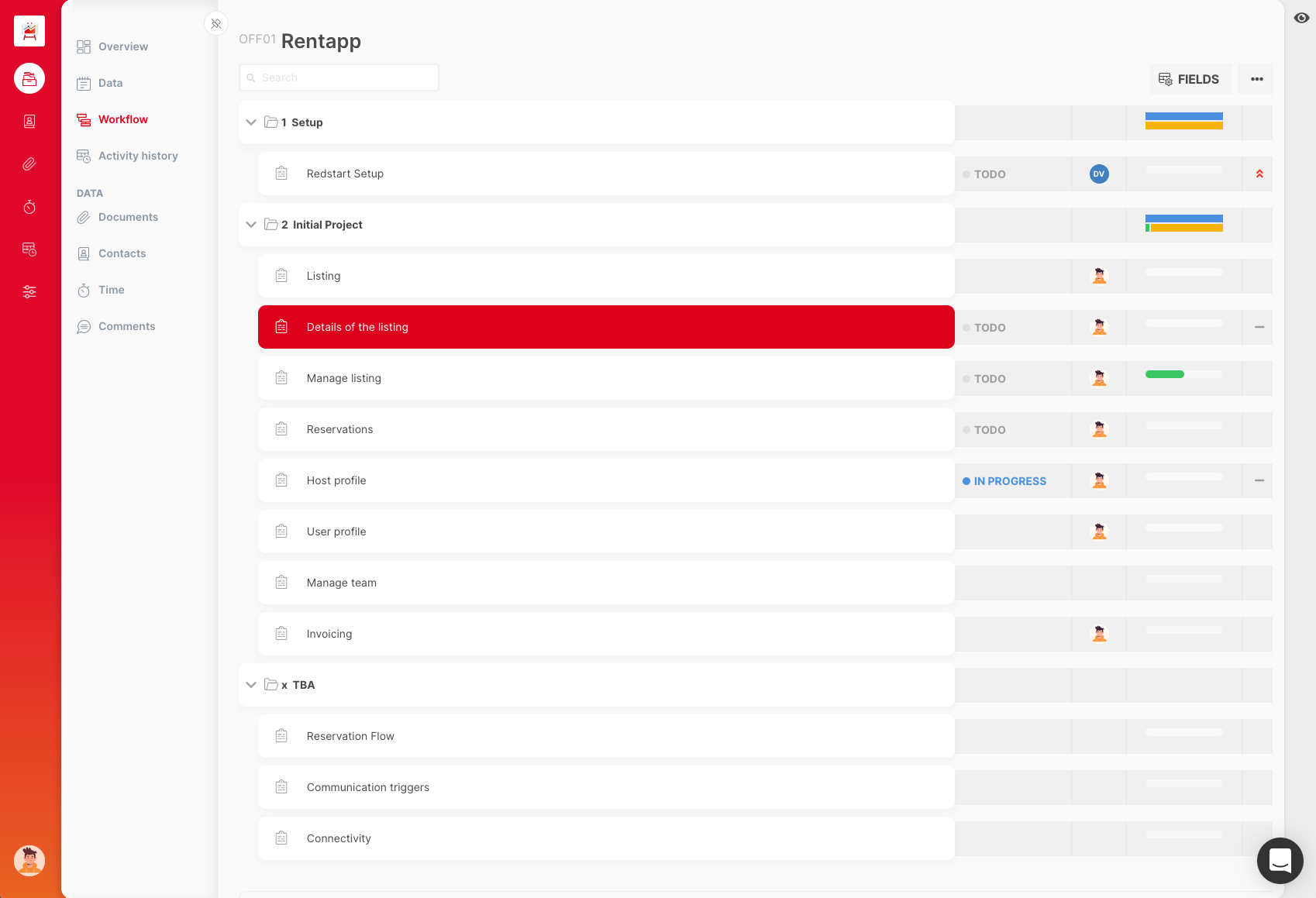Open the chat support bubble
1316x898 pixels.
tap(1280, 860)
